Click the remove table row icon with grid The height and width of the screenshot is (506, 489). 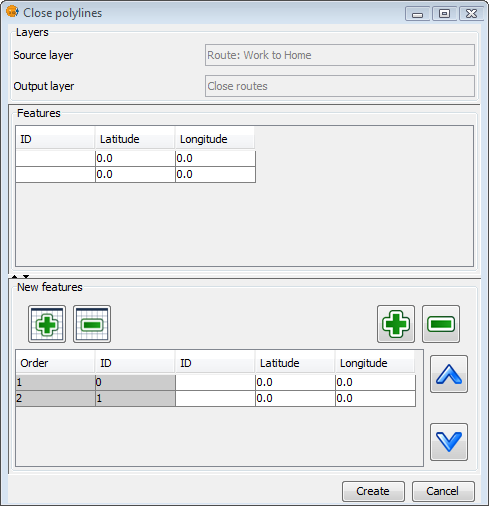click(x=92, y=324)
